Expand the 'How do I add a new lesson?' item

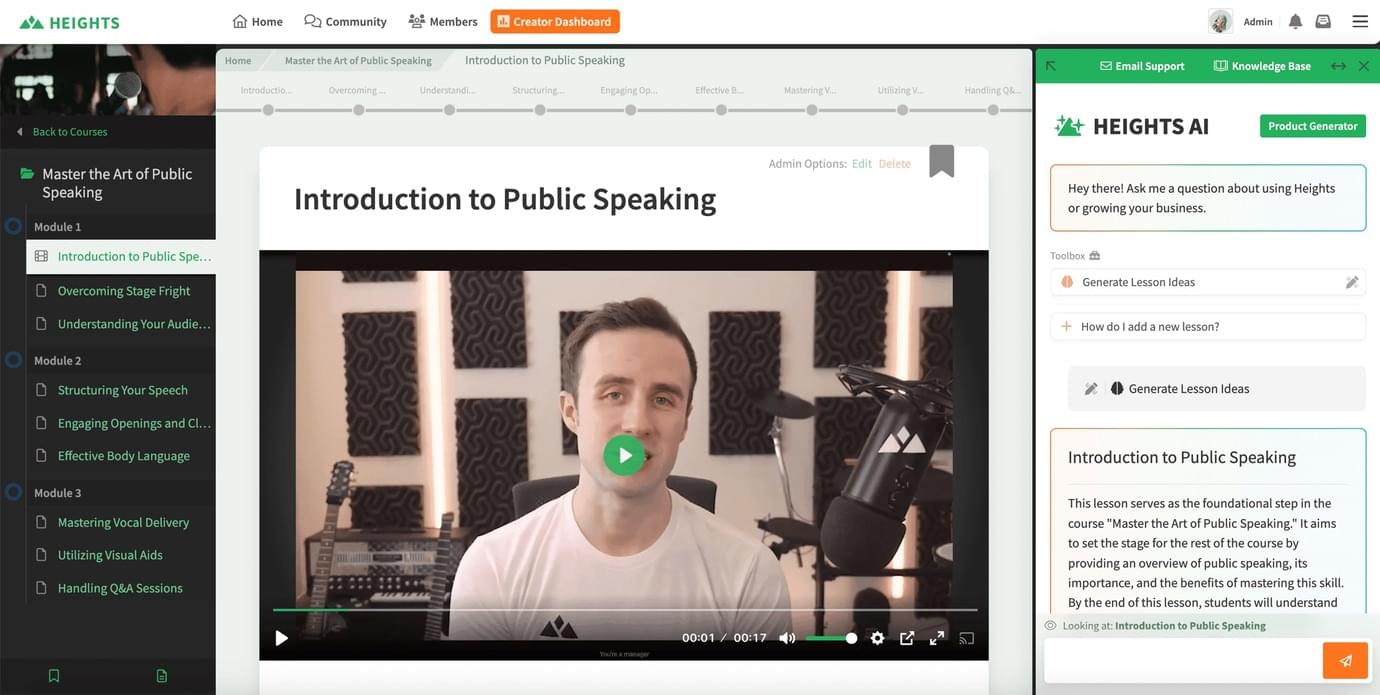1208,326
